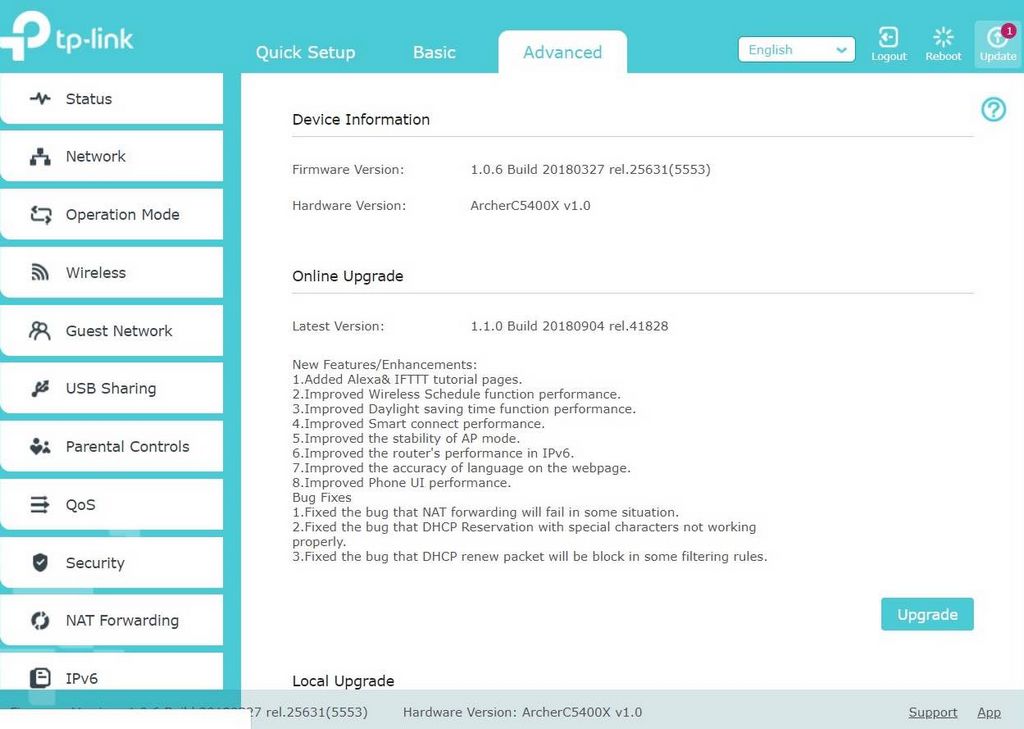Click the Security shield icon
Image resolution: width=1024 pixels, height=729 pixels.
click(x=40, y=562)
